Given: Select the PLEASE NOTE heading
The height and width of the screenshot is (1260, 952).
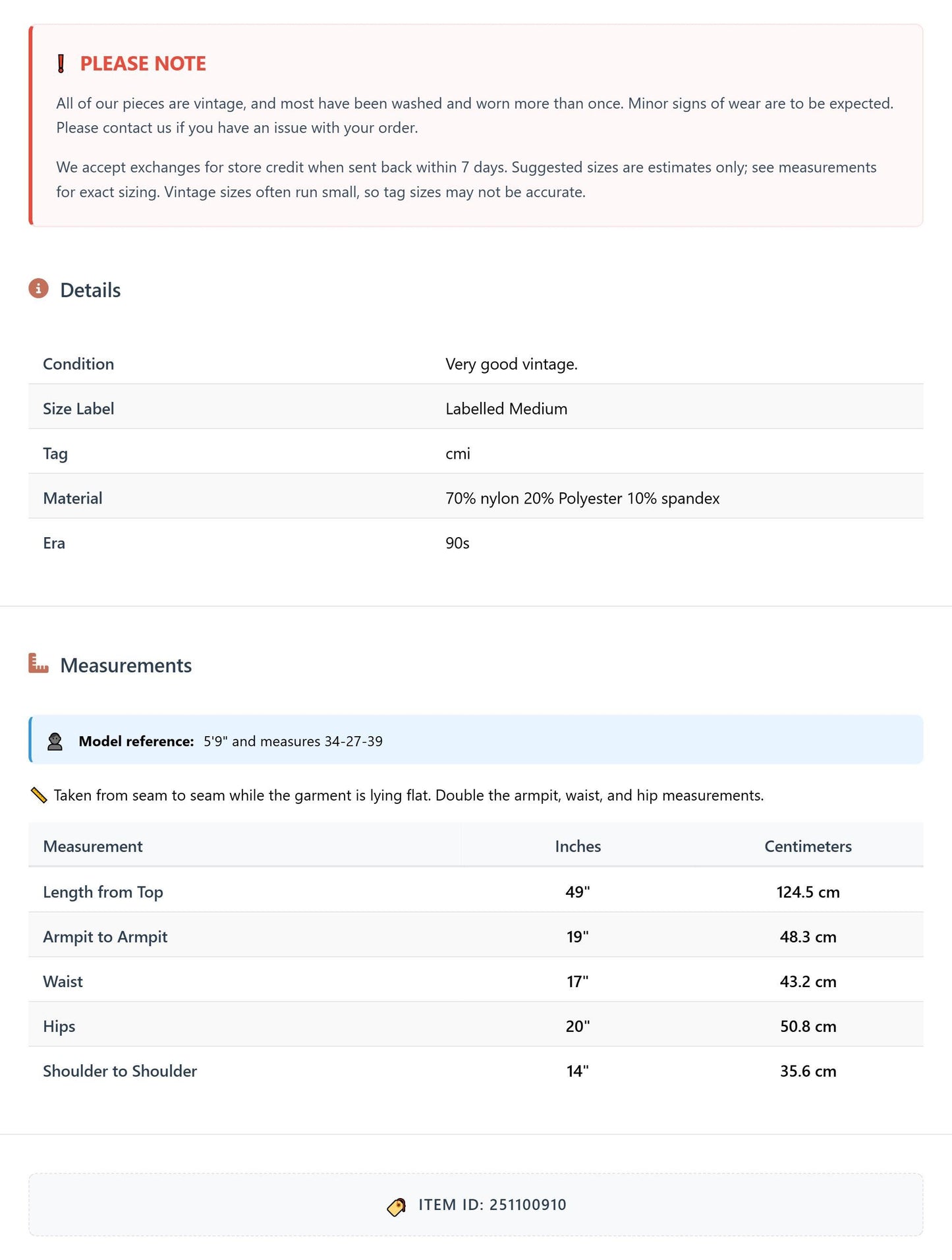Looking at the screenshot, I should pyautogui.click(x=143, y=64).
